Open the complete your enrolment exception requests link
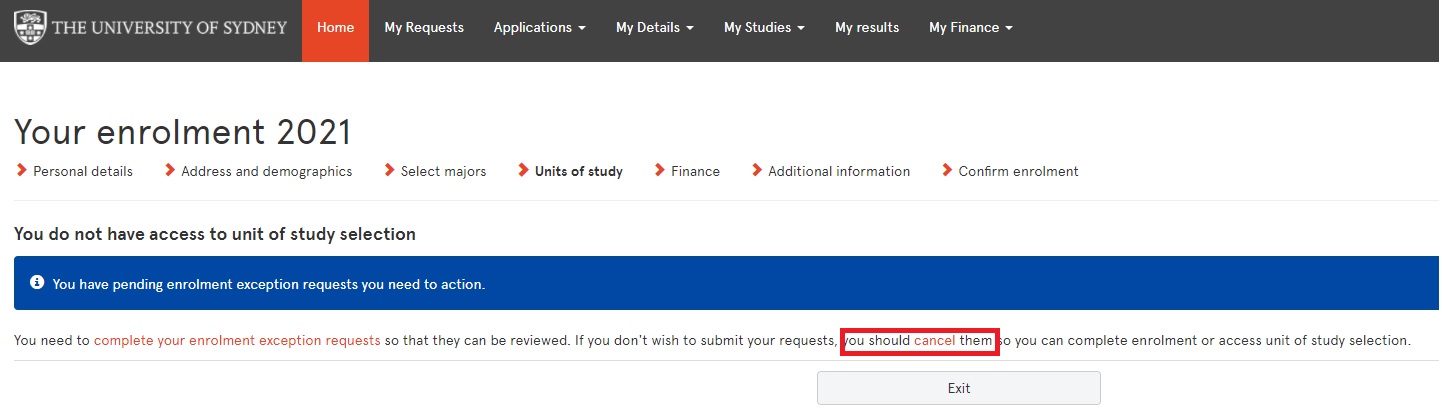 (x=237, y=341)
